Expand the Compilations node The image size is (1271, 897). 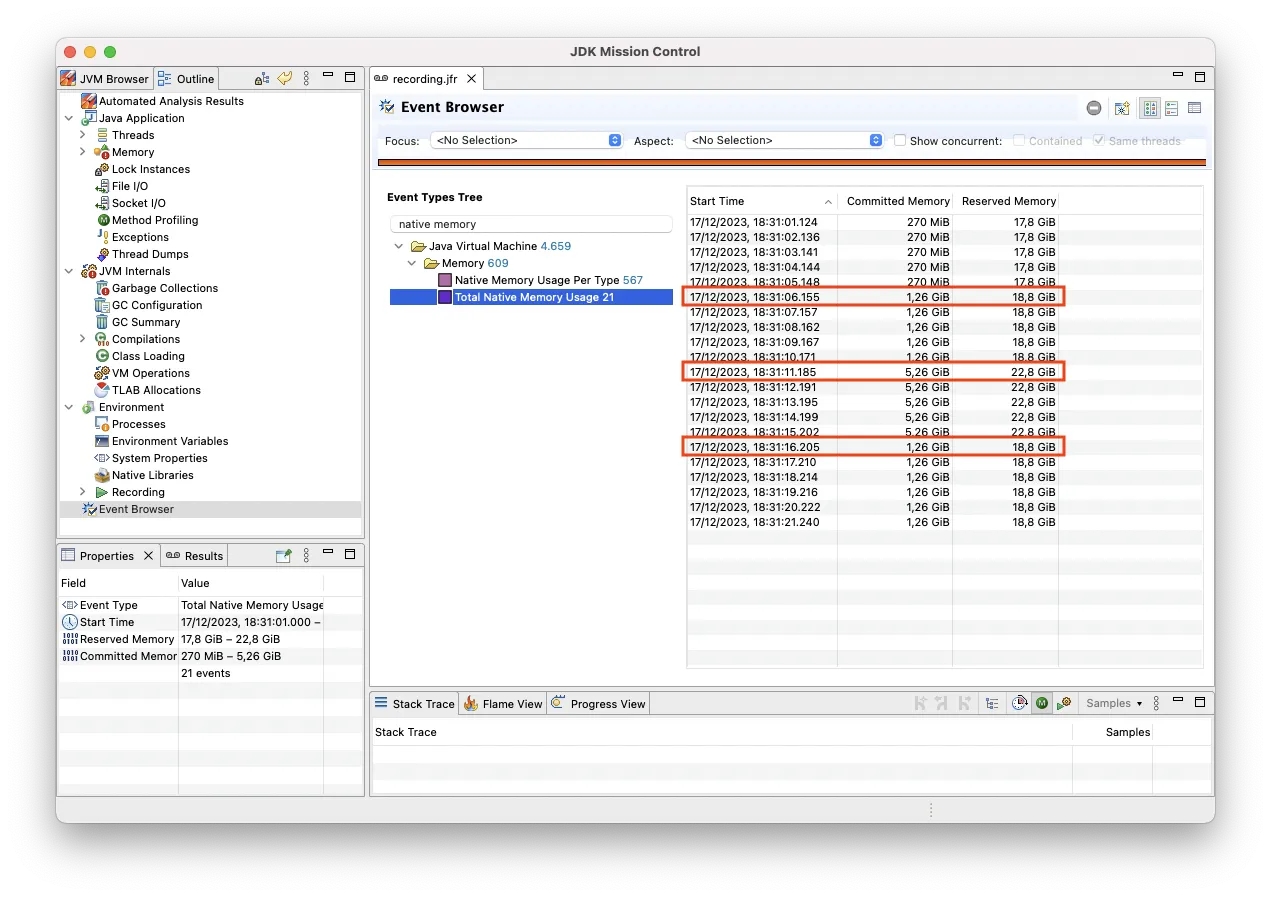[83, 339]
